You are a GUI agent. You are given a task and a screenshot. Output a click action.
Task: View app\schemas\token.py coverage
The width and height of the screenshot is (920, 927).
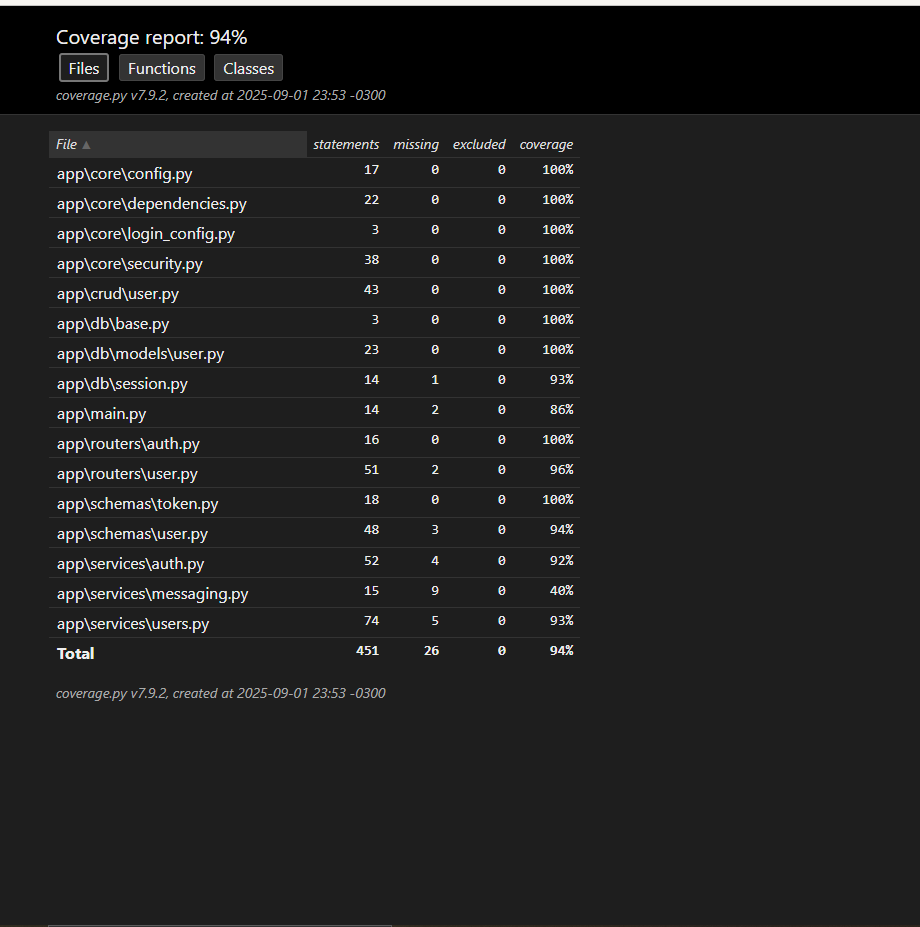(x=137, y=504)
